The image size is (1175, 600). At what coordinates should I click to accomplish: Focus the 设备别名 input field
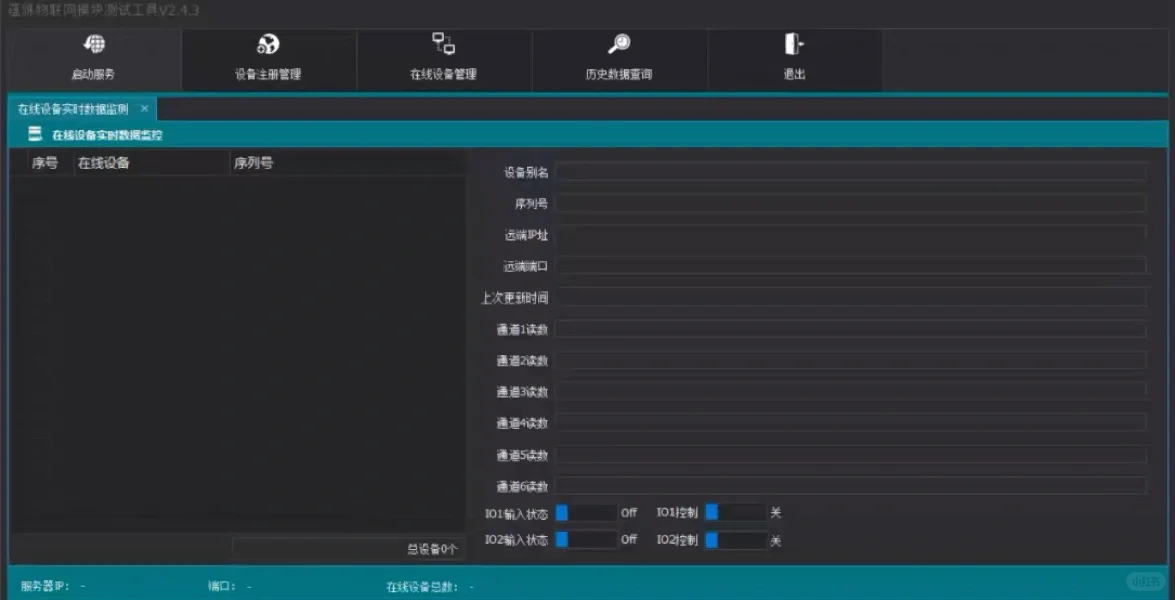click(850, 172)
